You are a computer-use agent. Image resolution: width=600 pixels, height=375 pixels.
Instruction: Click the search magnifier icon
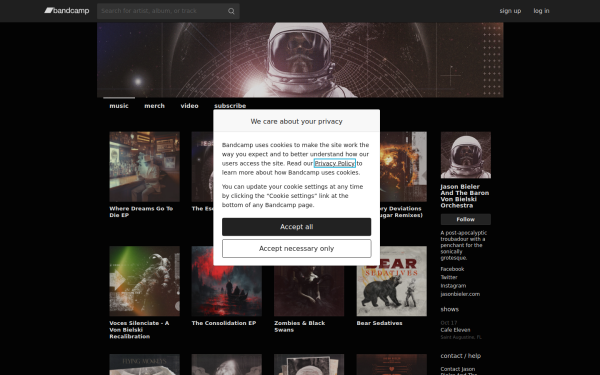(x=231, y=11)
